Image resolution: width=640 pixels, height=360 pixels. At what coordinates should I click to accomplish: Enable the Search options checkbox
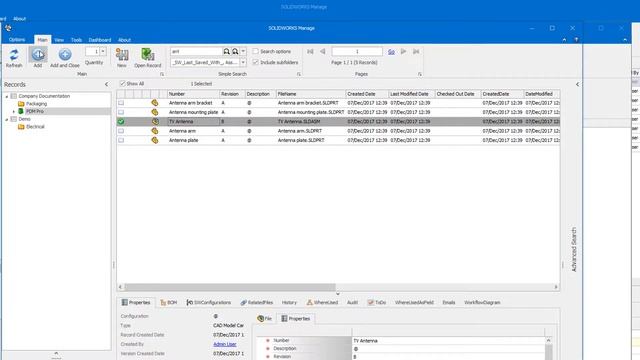coord(256,51)
